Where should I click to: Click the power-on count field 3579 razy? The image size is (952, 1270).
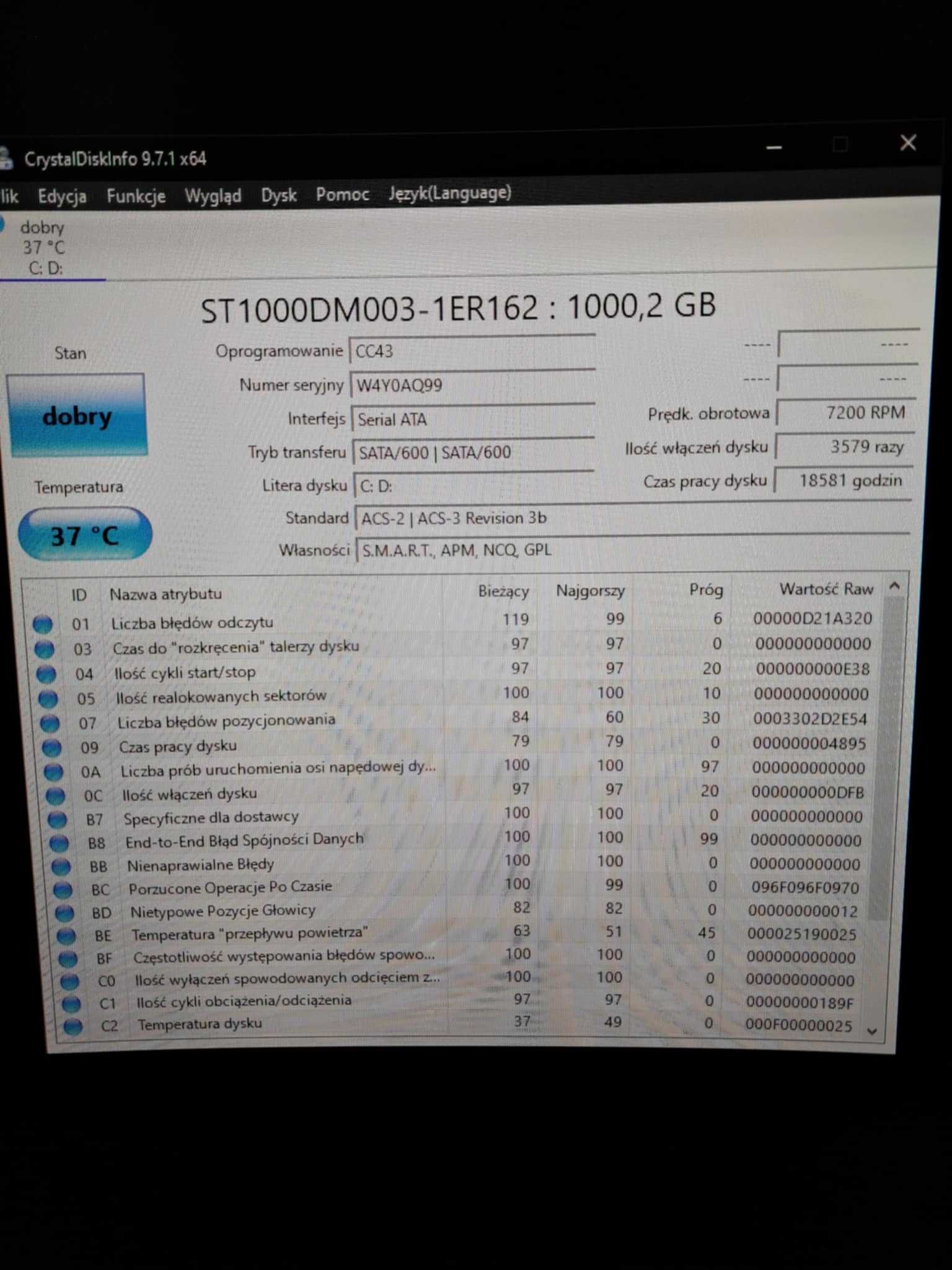pyautogui.click(x=844, y=446)
